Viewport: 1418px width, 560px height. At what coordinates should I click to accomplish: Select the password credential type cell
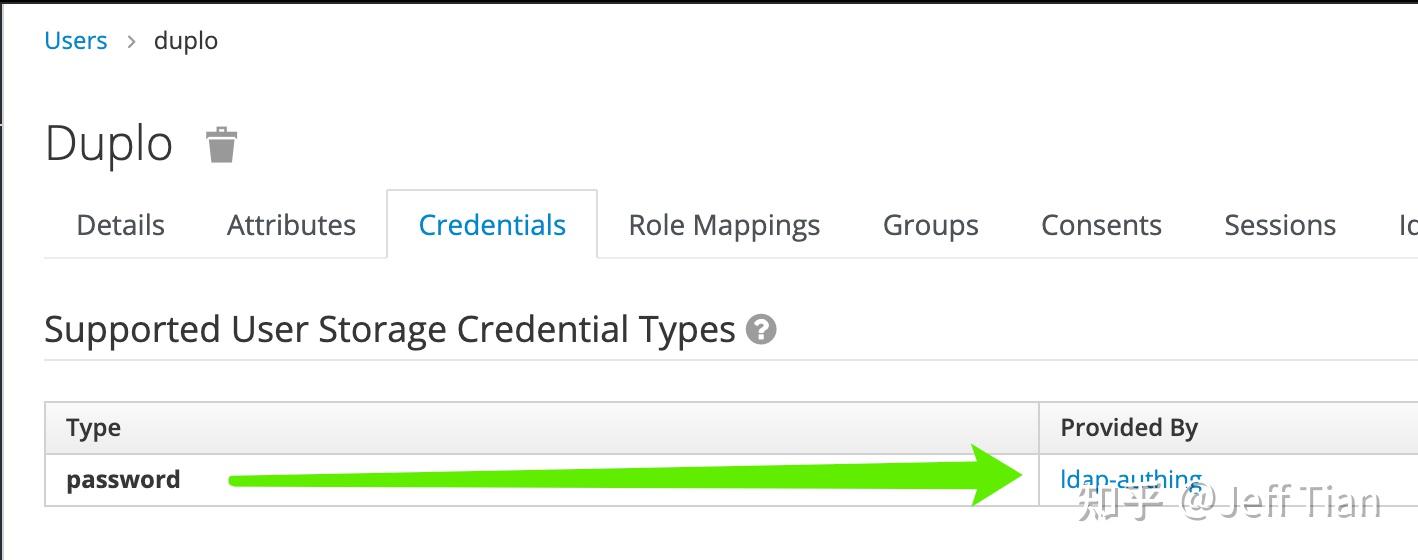click(x=123, y=480)
